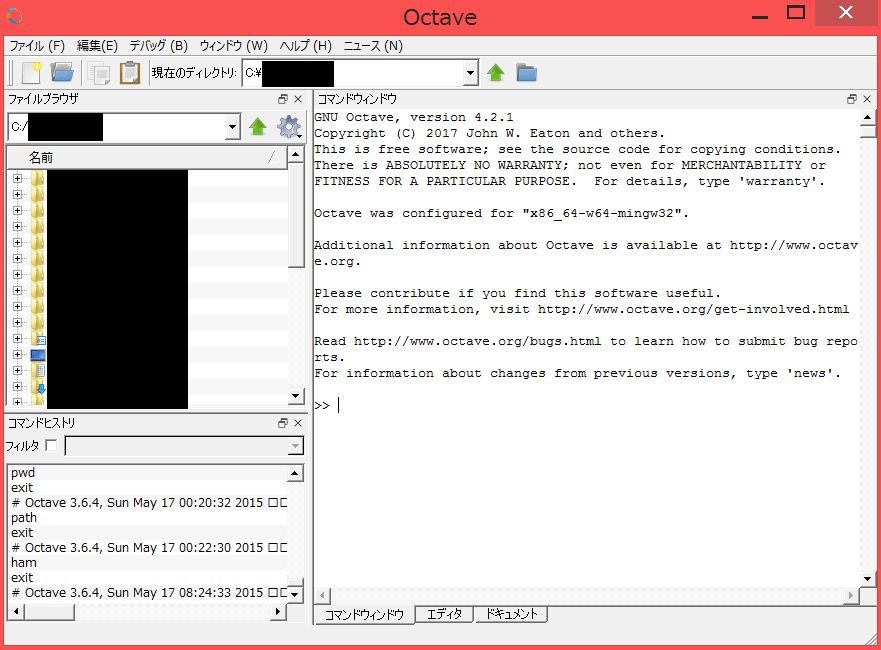Expand the first folder in the file browser
The image size is (881, 650).
coord(17,178)
